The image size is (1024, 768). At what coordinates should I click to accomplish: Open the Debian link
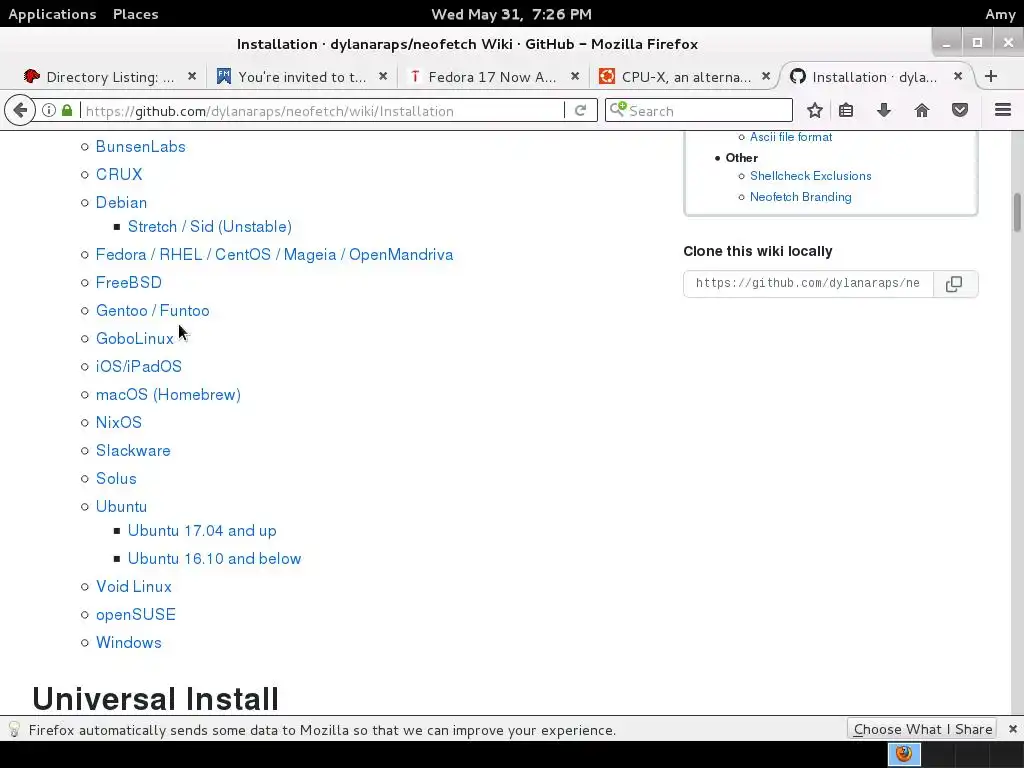point(121,202)
